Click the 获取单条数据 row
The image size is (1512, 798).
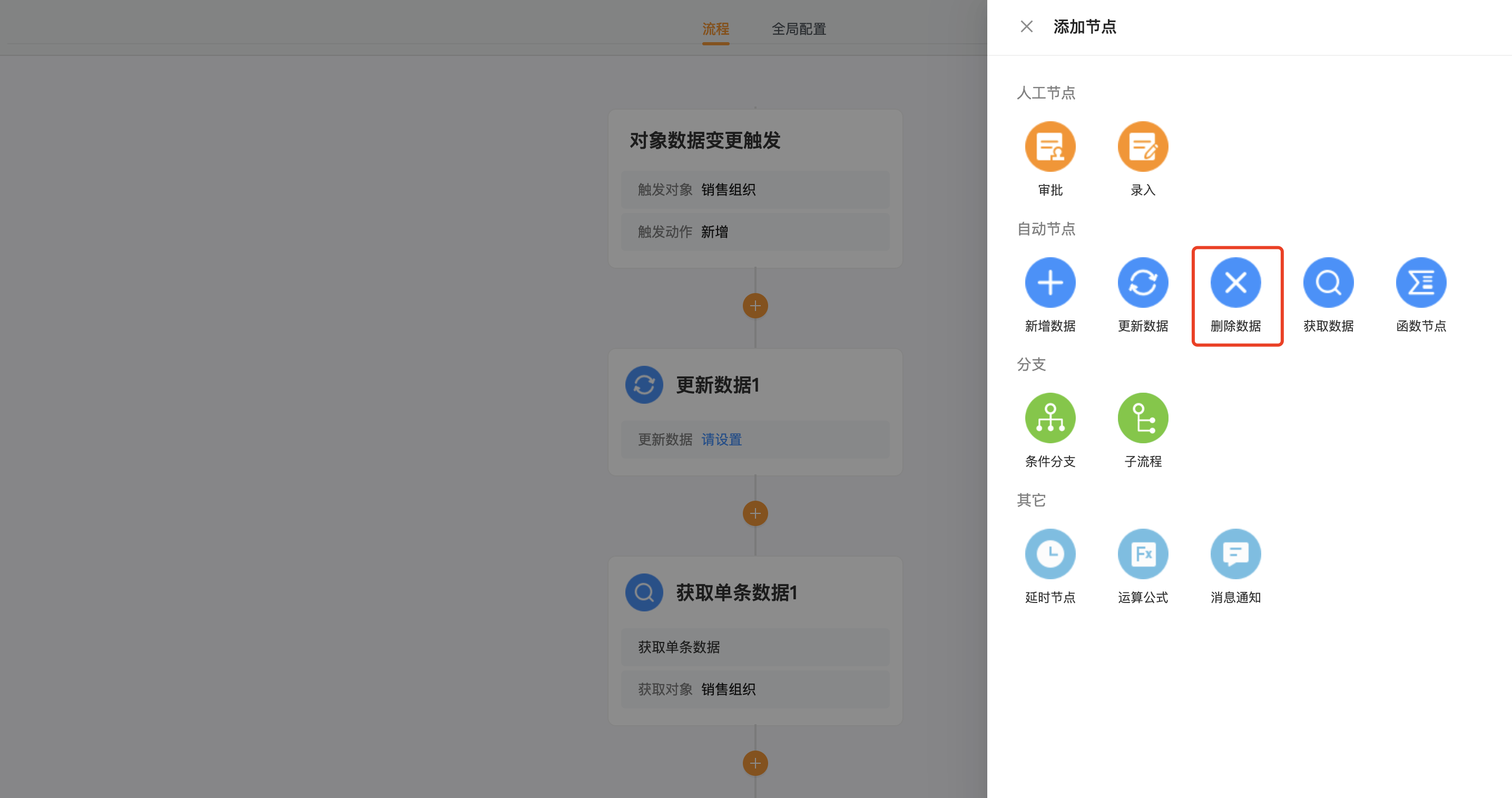tap(755, 647)
